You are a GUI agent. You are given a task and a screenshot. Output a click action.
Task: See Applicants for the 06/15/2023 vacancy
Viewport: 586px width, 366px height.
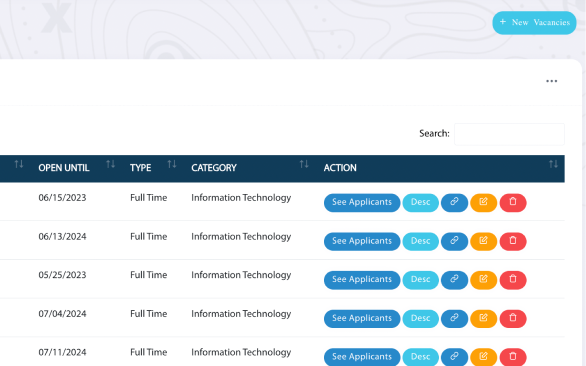click(x=362, y=203)
